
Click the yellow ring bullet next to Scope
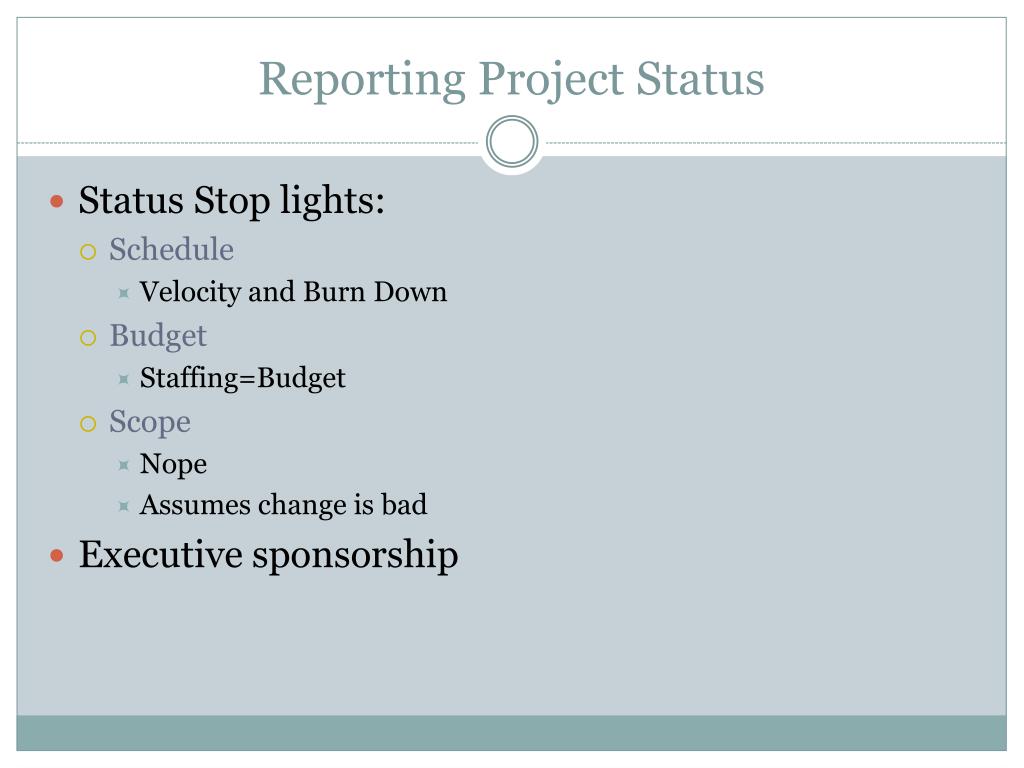pos(88,424)
